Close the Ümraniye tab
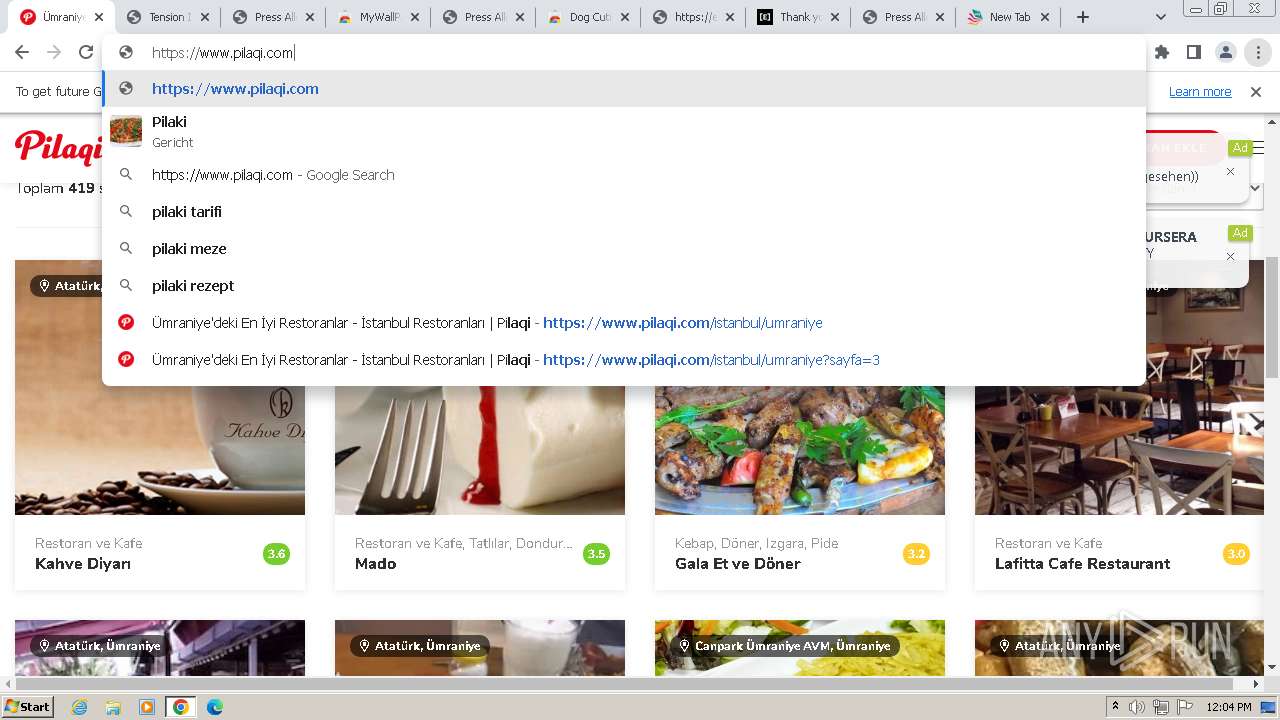This screenshot has height=720, width=1280. (x=99, y=17)
